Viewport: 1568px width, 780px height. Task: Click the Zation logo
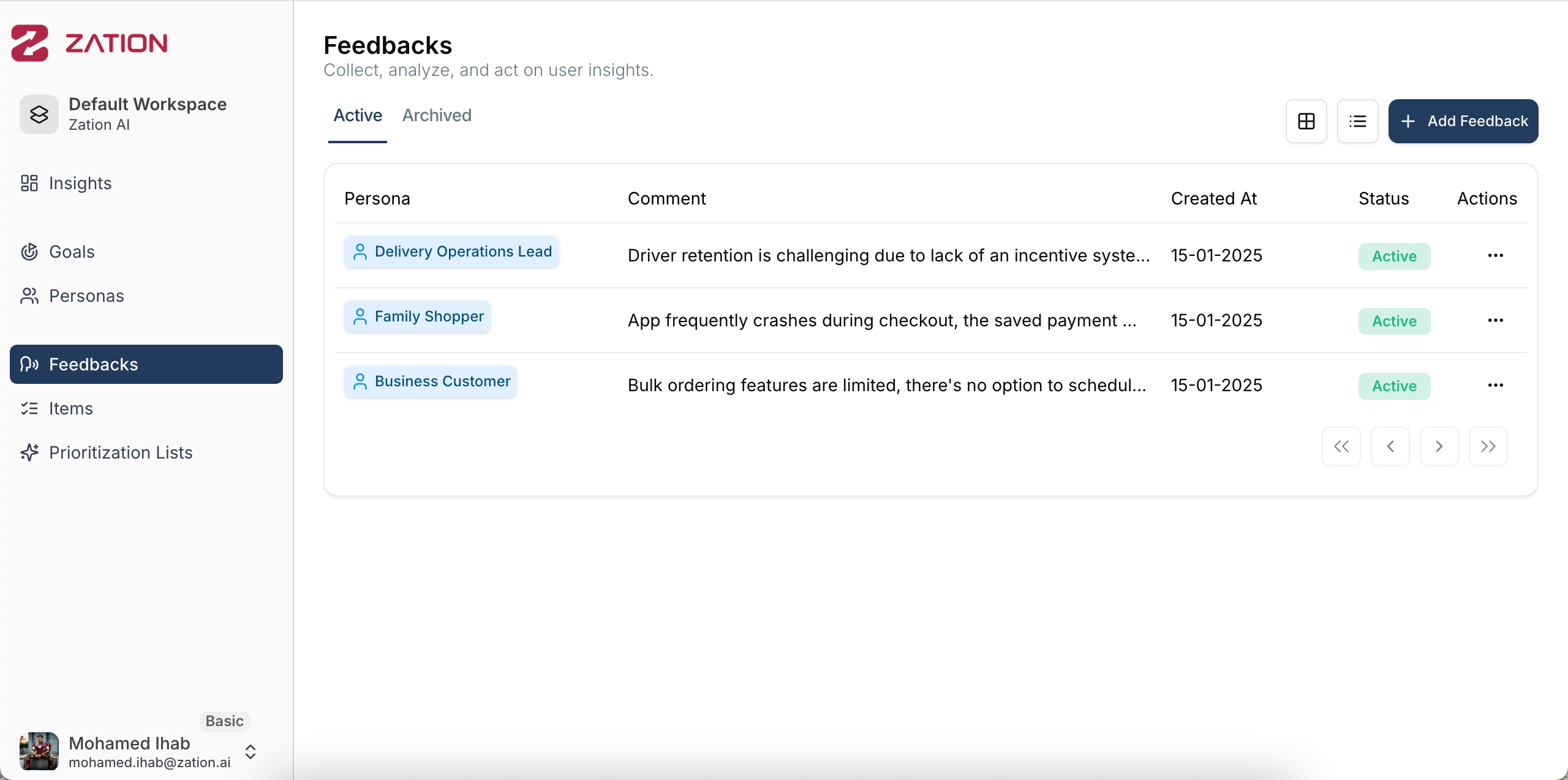(x=89, y=43)
